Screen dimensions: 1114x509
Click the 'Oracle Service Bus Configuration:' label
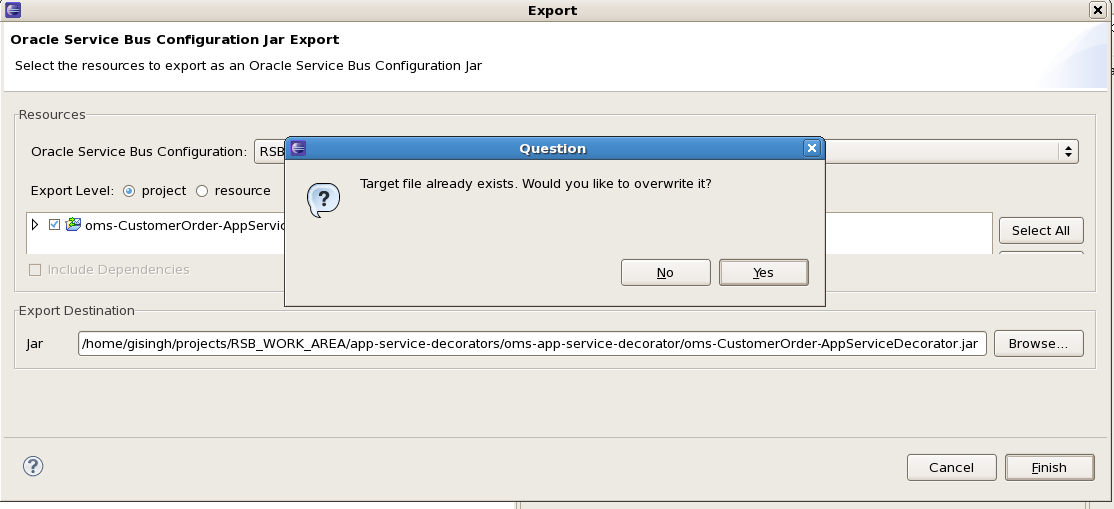pyautogui.click(x=139, y=151)
